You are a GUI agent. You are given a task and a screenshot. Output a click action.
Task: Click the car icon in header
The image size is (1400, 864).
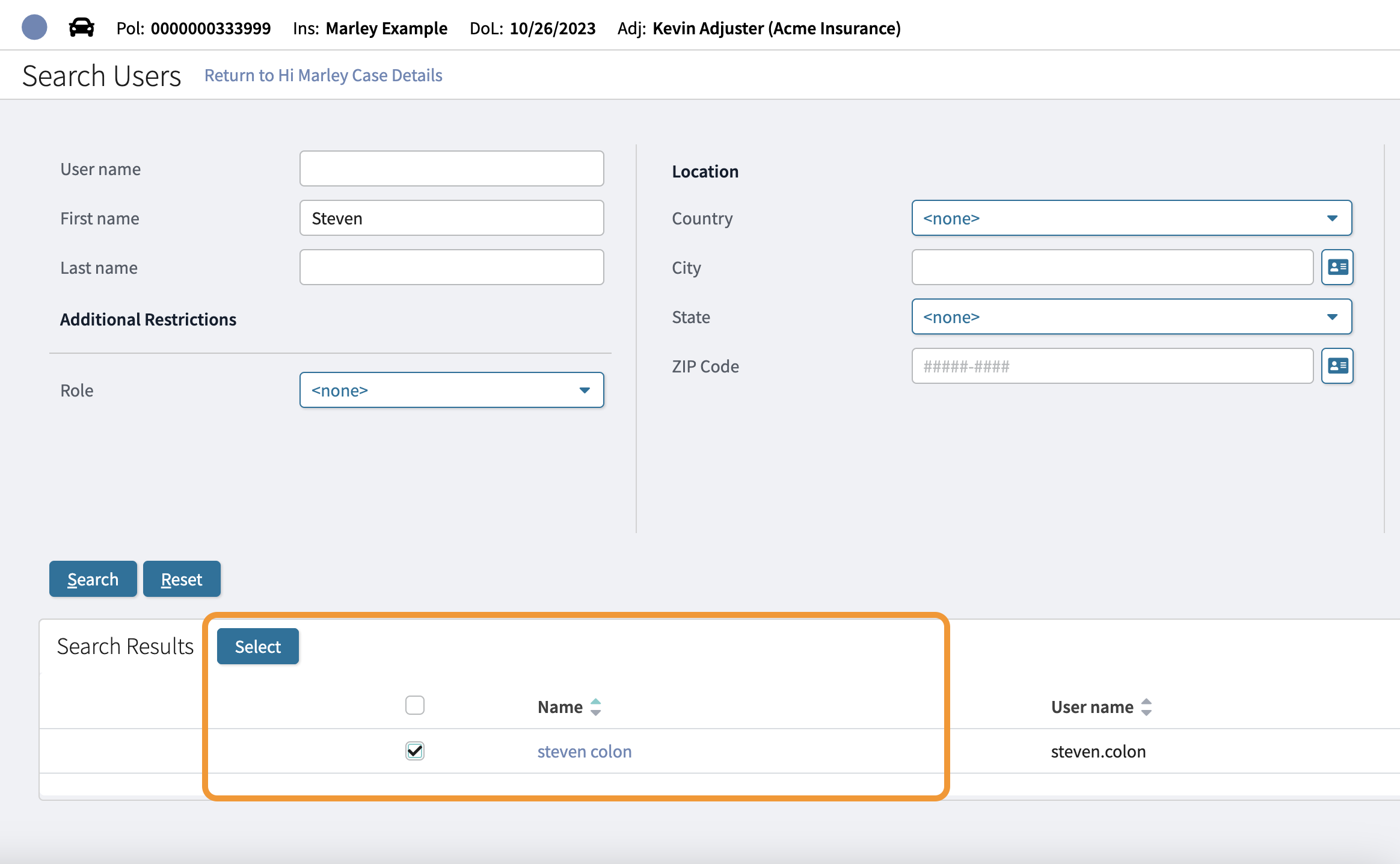pyautogui.click(x=81, y=28)
